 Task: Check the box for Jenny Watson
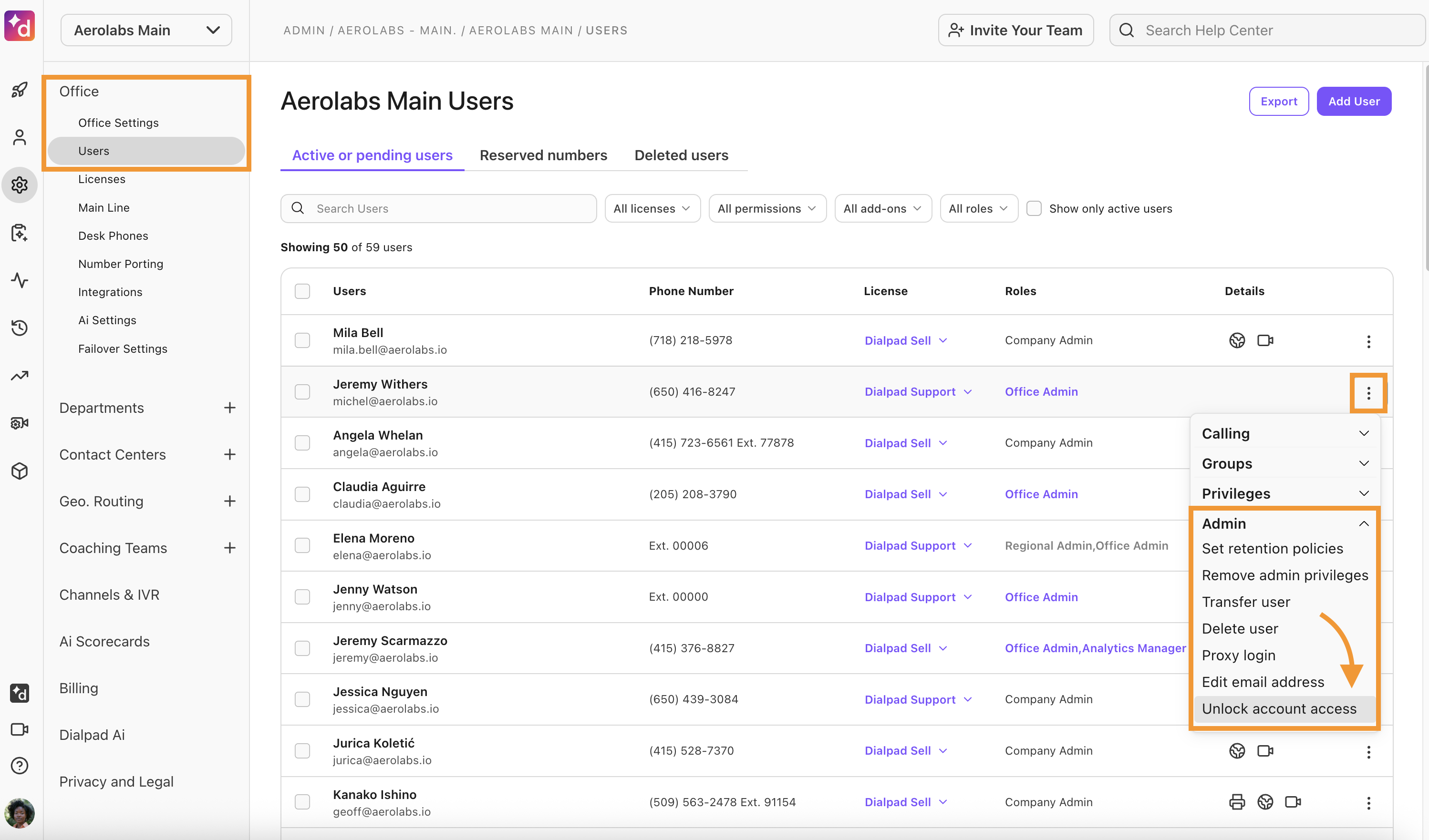coord(302,597)
